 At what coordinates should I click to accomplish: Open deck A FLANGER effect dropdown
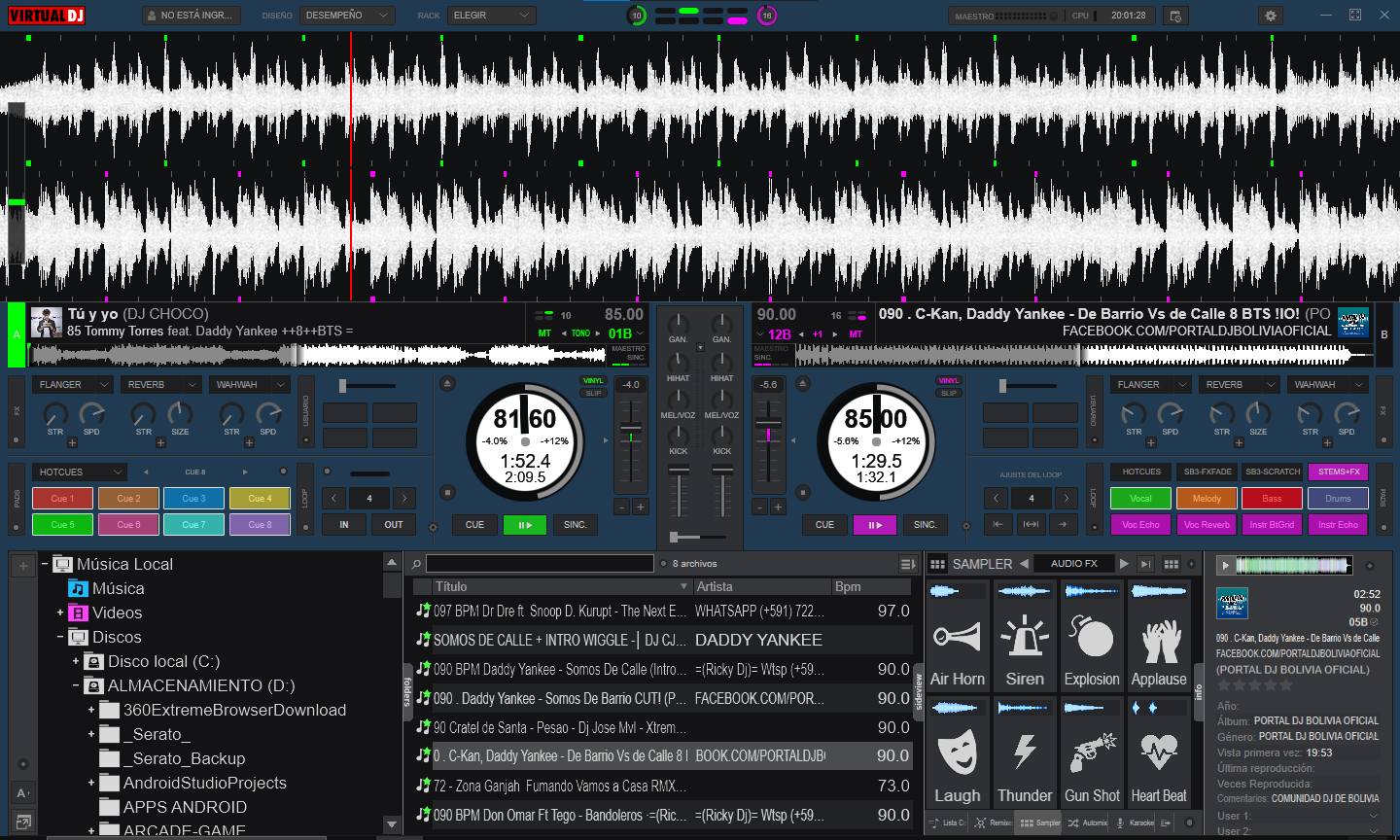pos(73,385)
